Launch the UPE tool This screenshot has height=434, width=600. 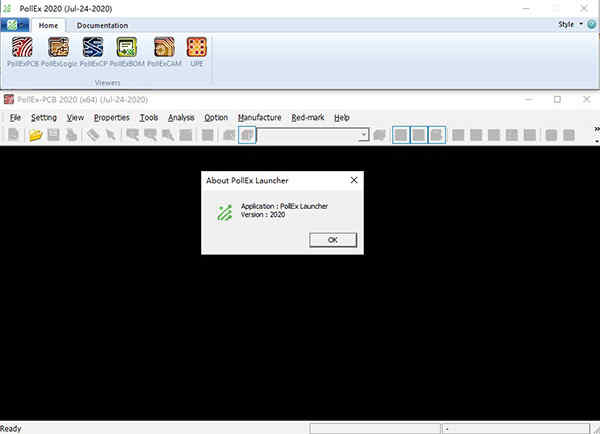pyautogui.click(x=196, y=52)
